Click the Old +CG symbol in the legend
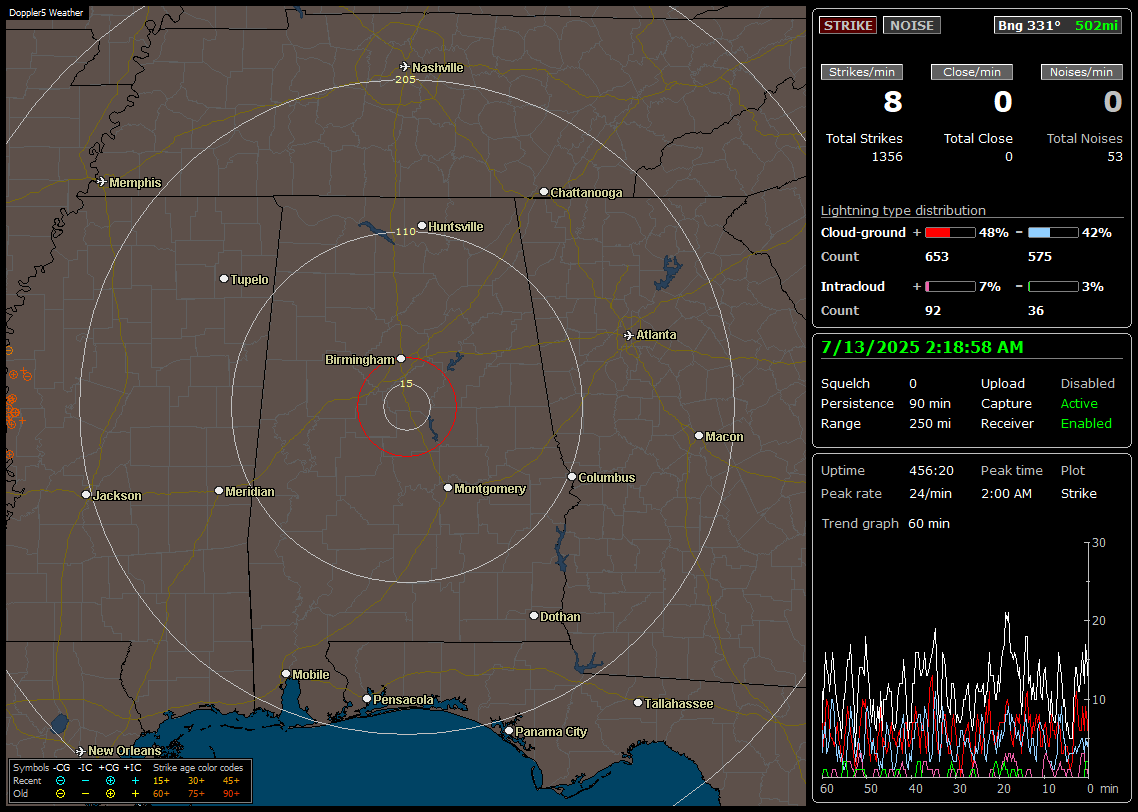 pos(110,794)
